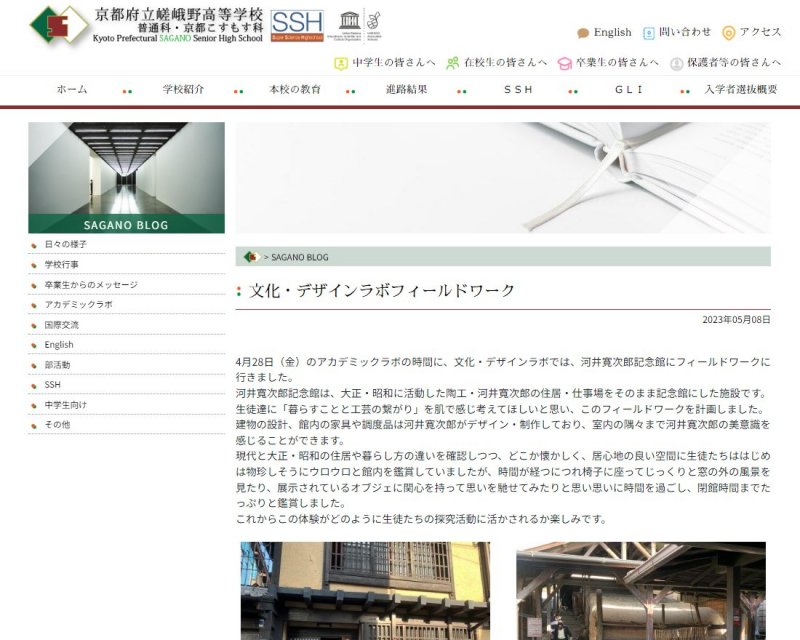Click the アクセス map pin icon
The width and height of the screenshot is (800, 640).
pyautogui.click(x=728, y=33)
